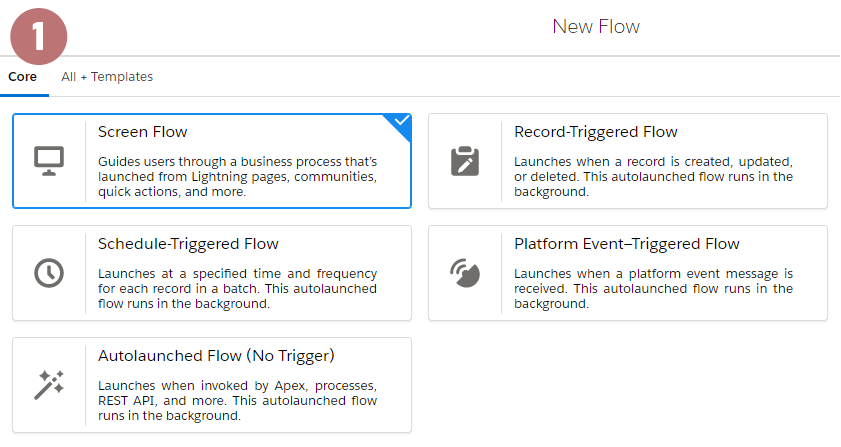The height and width of the screenshot is (447, 841).
Task: Choose the Record-Triggered Flow title
Action: coord(596,132)
